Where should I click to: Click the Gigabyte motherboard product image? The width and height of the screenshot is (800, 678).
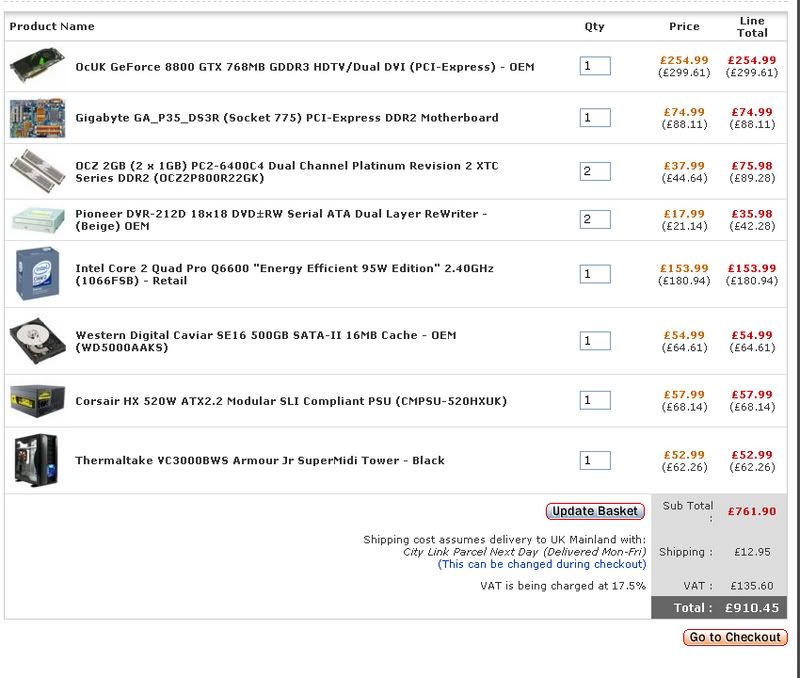tap(38, 118)
